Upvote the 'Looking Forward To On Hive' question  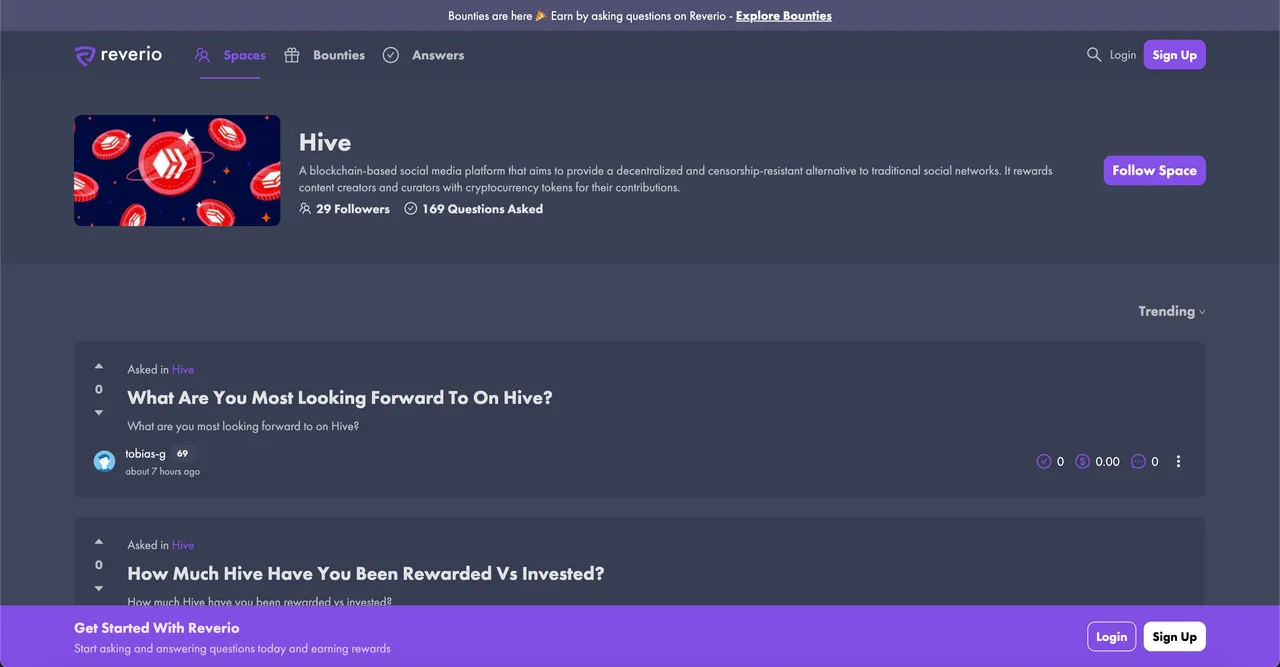(99, 366)
